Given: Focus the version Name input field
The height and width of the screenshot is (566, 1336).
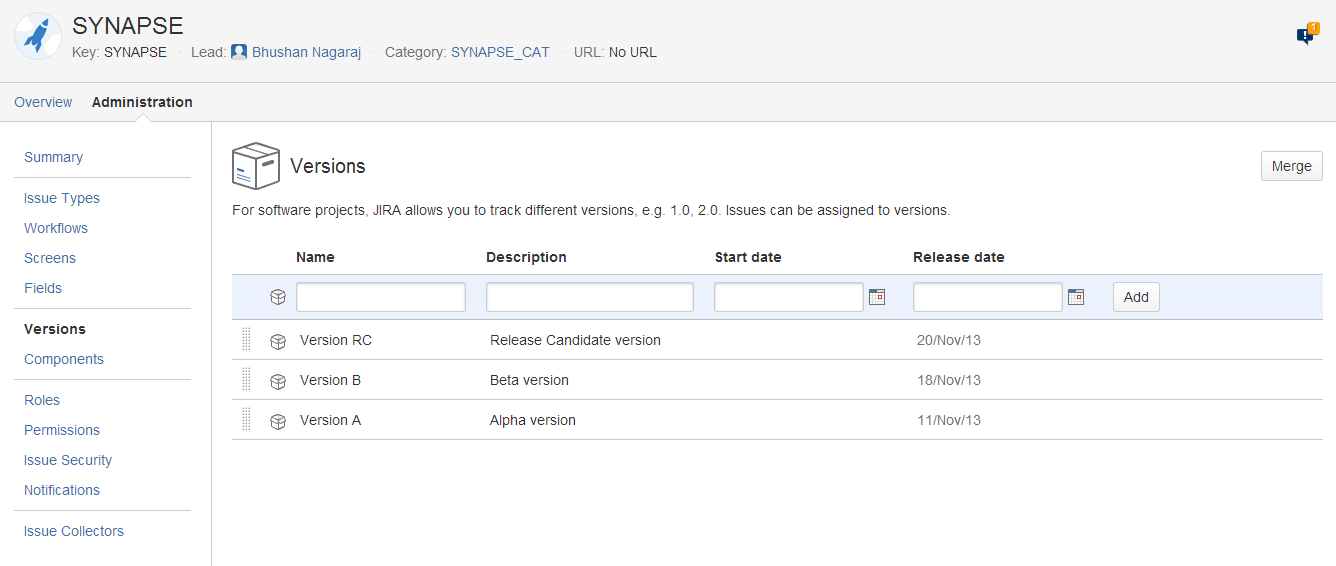Looking at the screenshot, I should [381, 297].
